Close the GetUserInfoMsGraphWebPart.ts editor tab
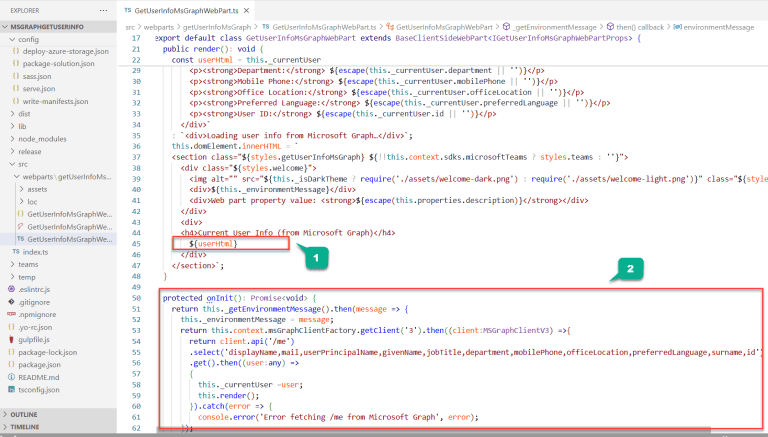768x437 pixels. tap(246, 10)
